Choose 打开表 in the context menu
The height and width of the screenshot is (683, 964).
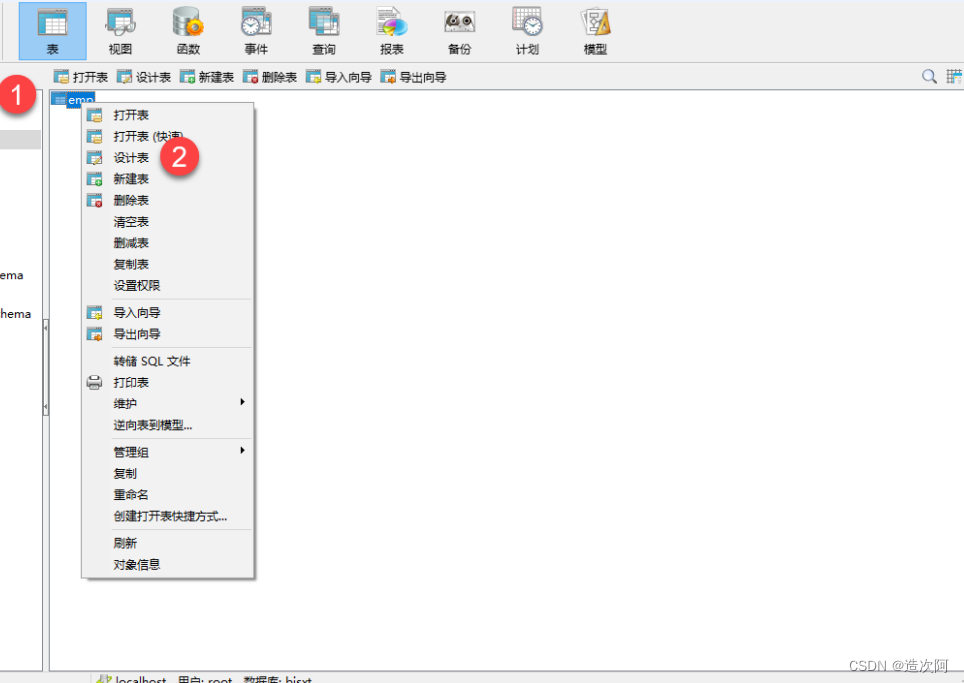168,115
